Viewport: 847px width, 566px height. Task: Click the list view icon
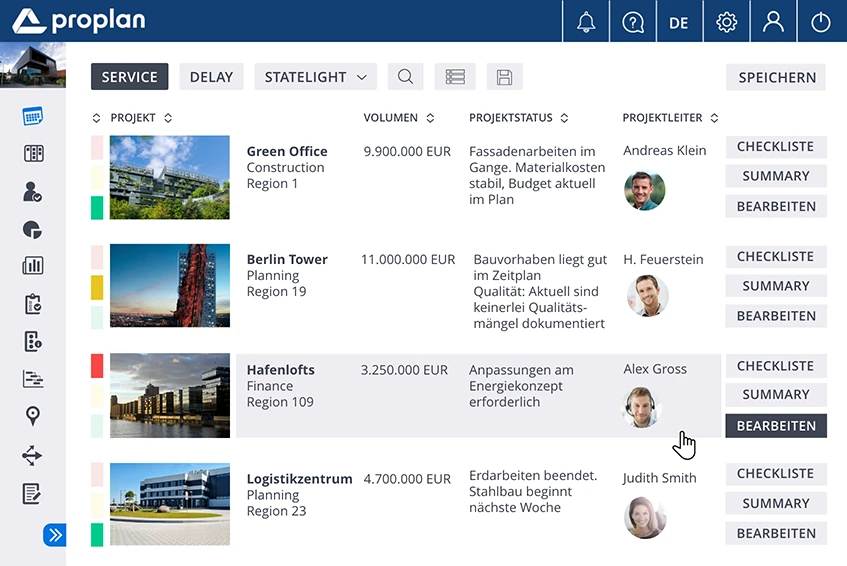coord(455,77)
